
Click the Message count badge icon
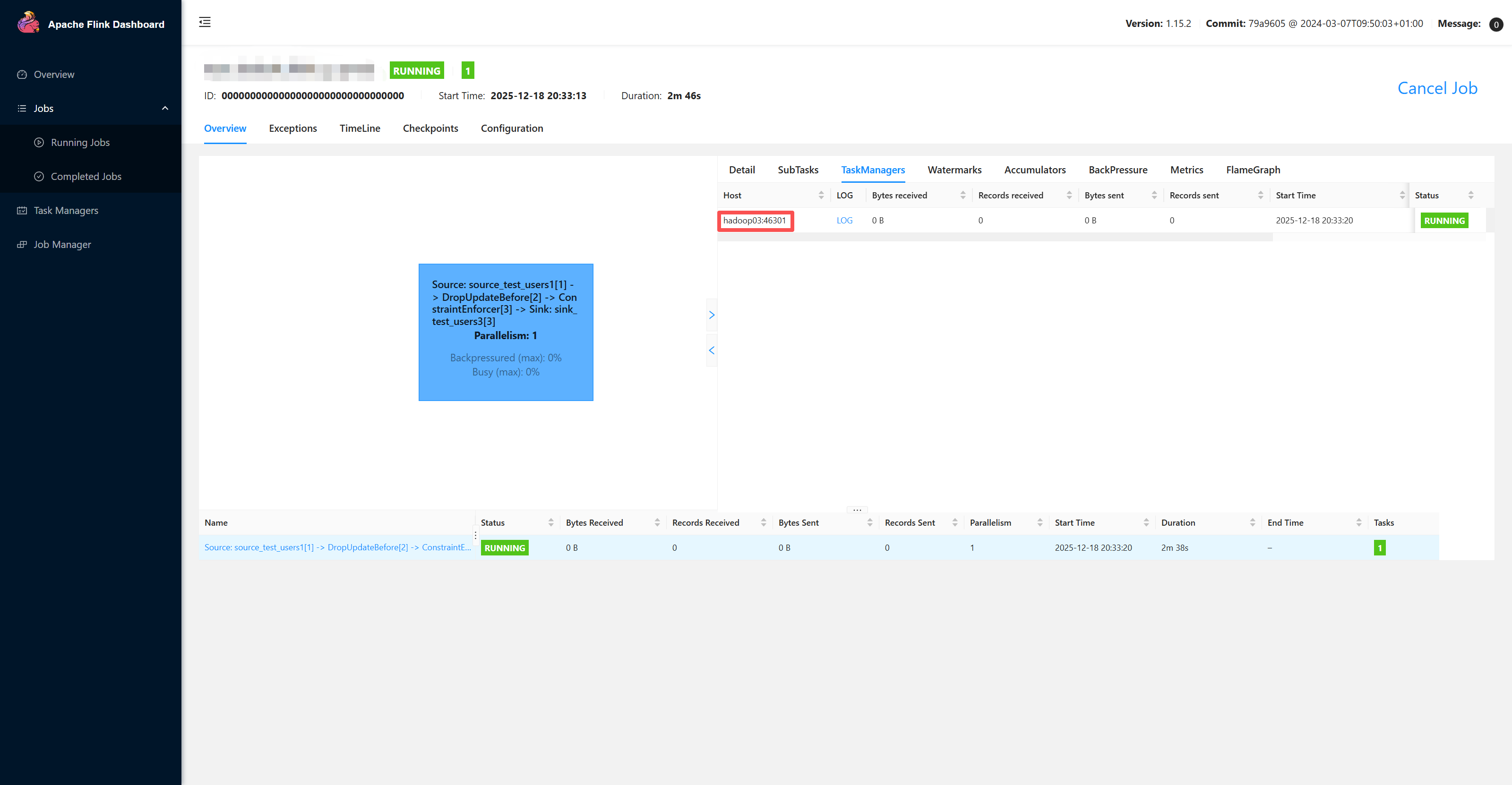[1495, 24]
